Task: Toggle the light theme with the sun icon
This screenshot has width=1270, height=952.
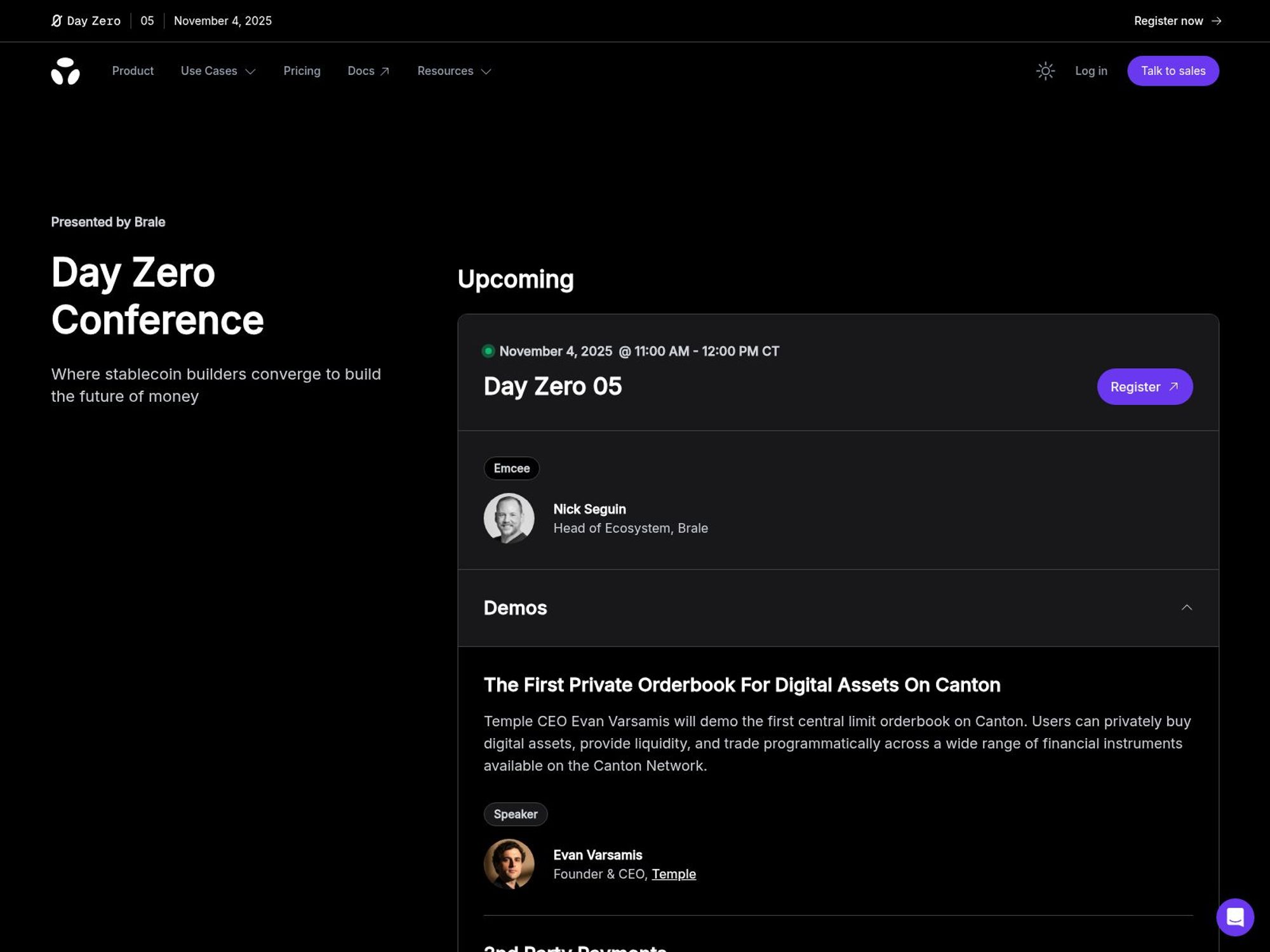Action: click(1045, 71)
